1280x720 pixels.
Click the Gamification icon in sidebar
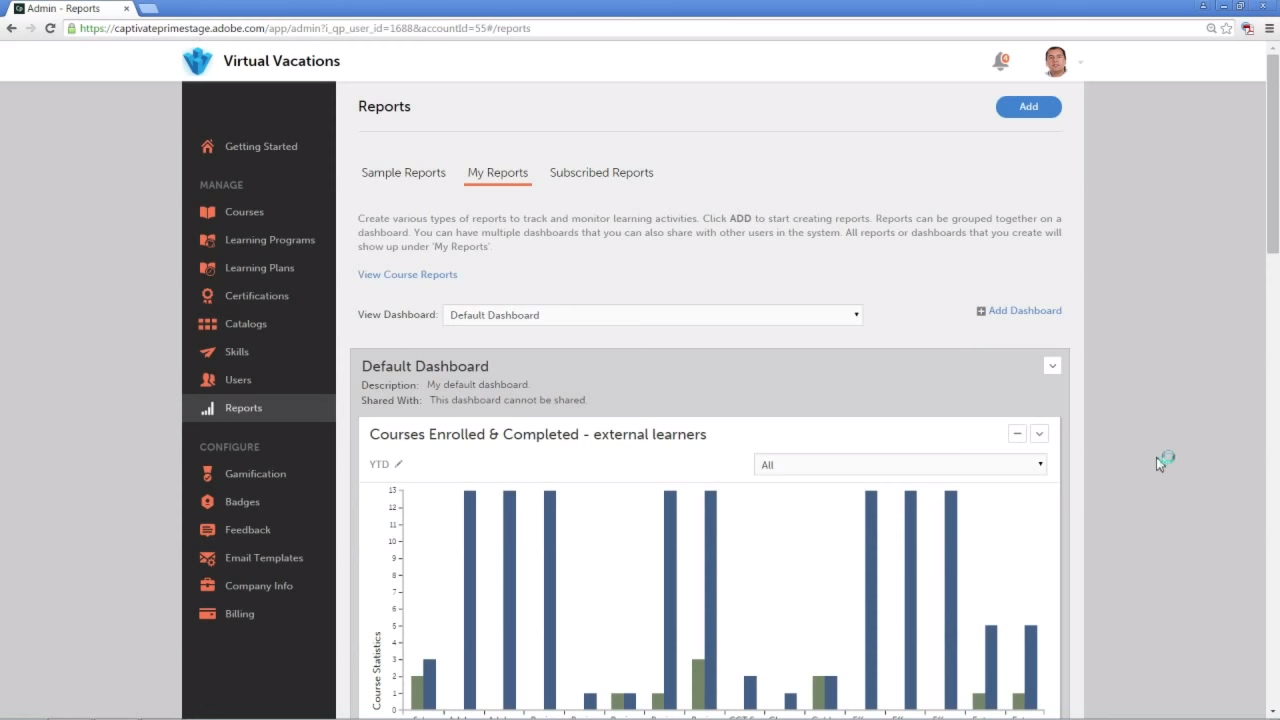click(x=207, y=474)
